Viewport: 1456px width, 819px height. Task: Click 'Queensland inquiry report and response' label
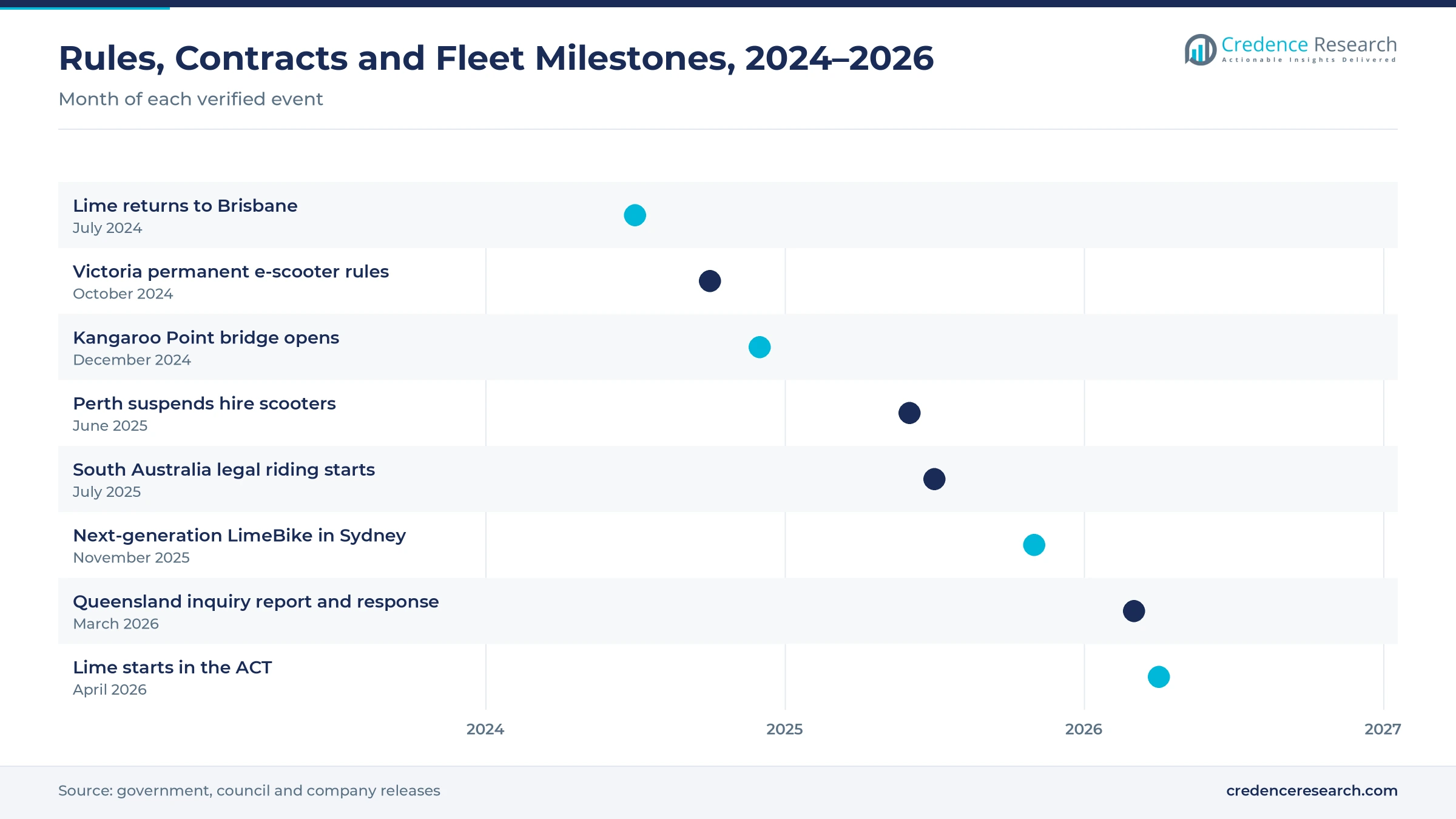point(255,602)
